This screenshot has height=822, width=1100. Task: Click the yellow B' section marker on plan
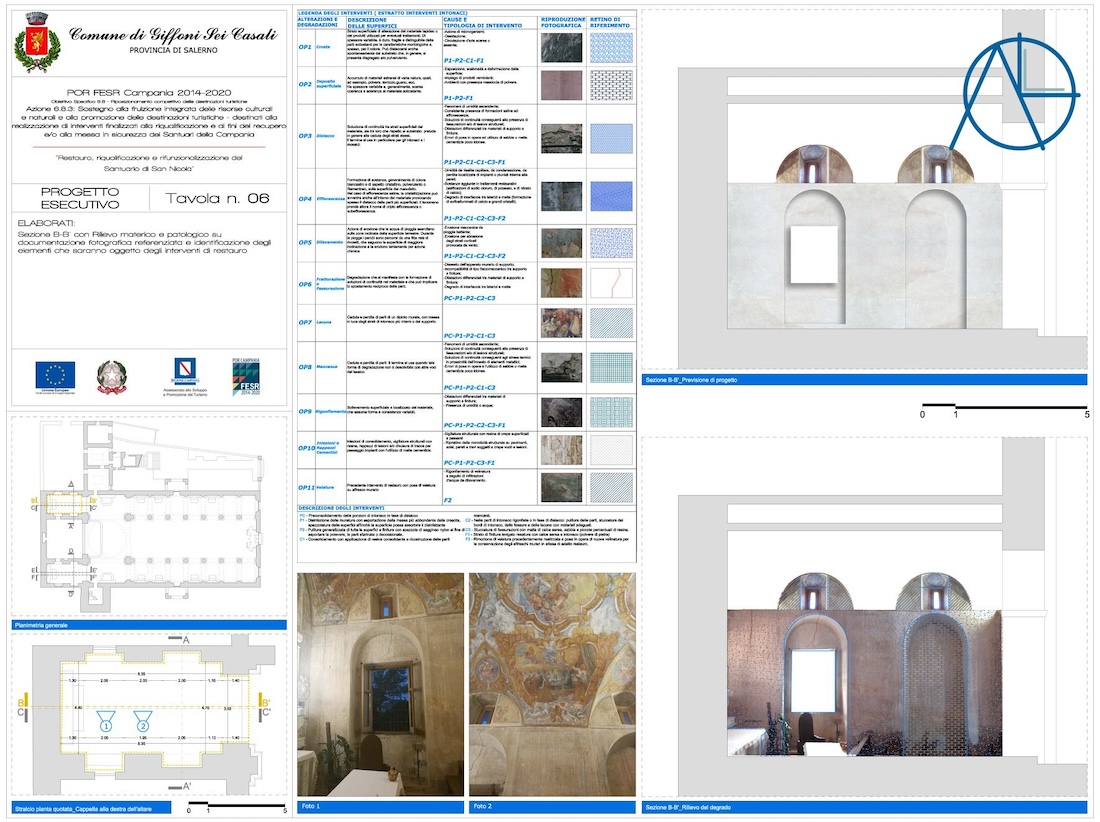[x=261, y=701]
